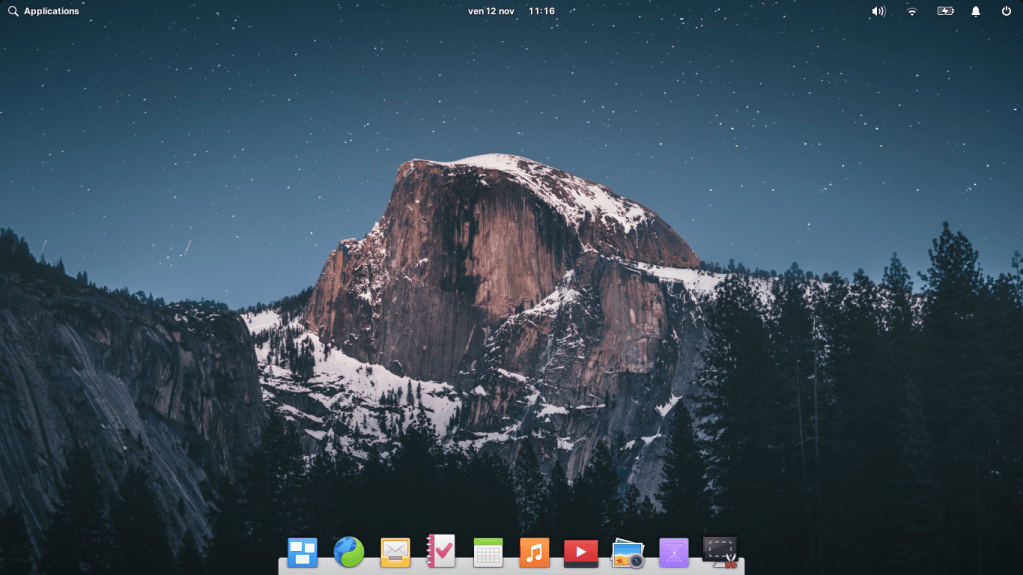Launch the Web browser globe icon

coord(349,552)
